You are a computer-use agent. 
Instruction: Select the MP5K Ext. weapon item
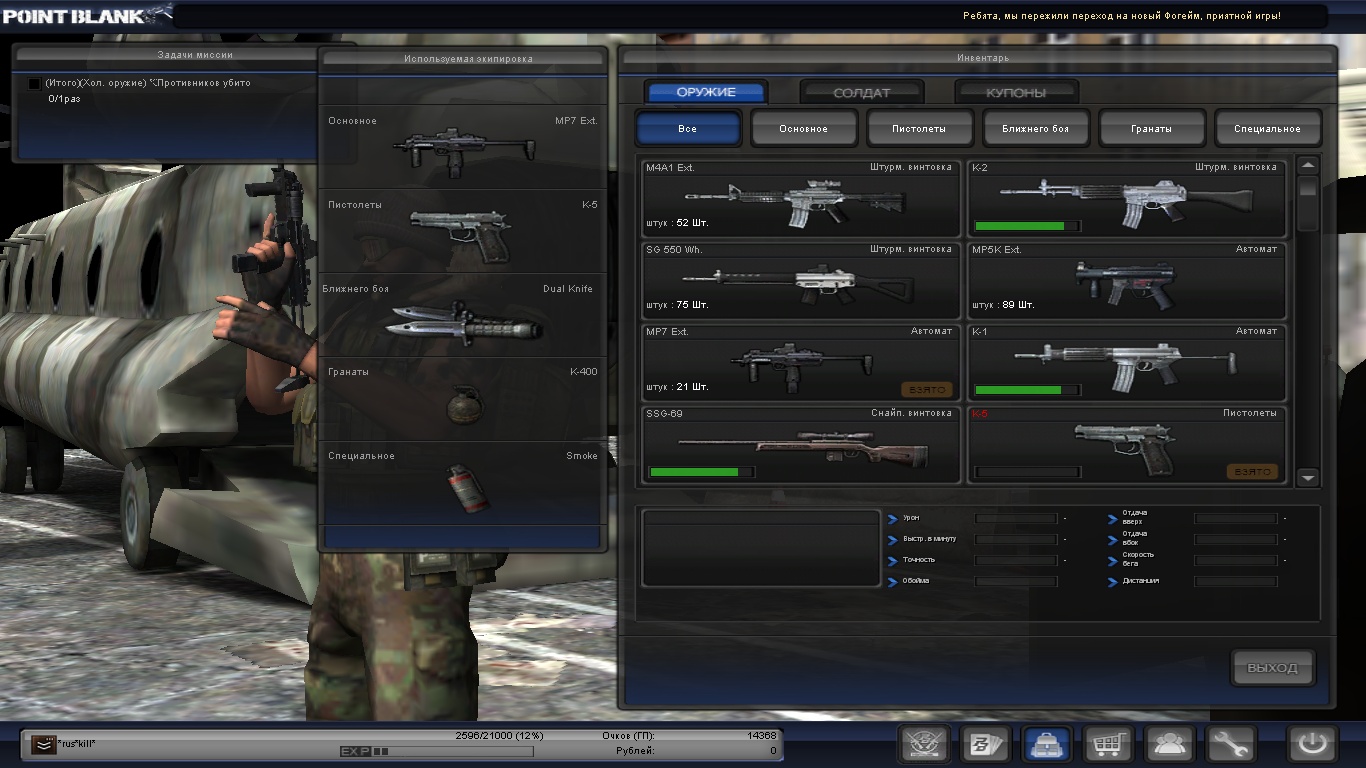point(1127,280)
